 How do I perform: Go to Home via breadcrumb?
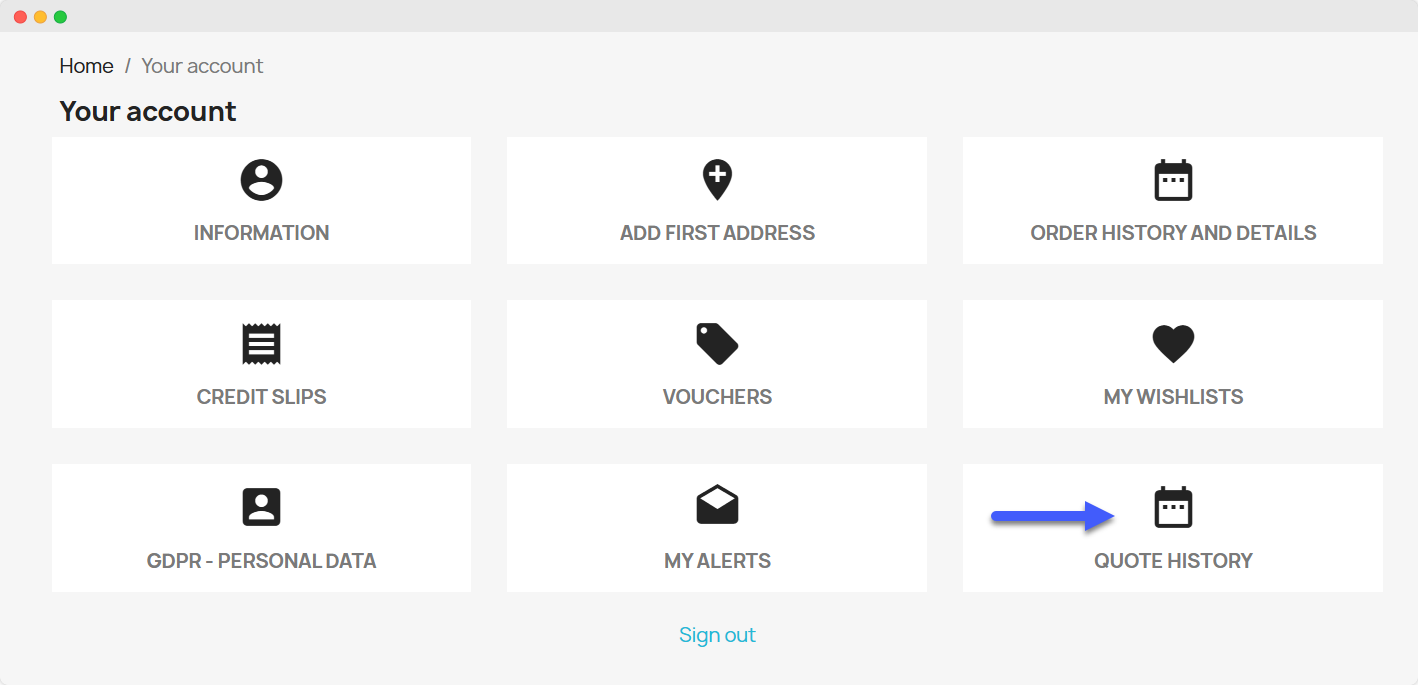tap(86, 66)
